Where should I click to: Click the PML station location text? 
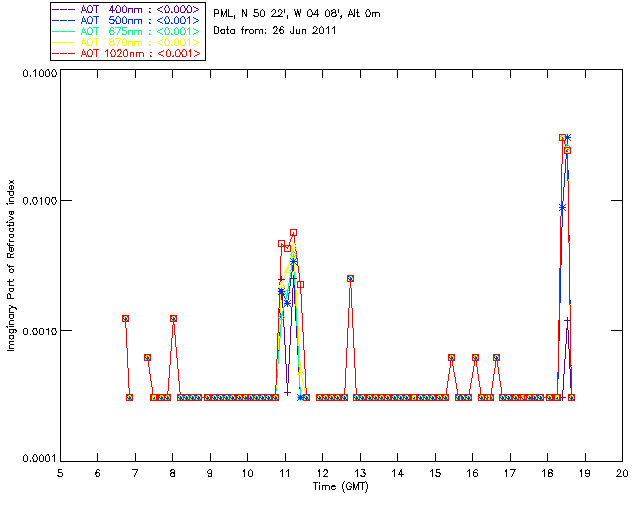point(297,14)
